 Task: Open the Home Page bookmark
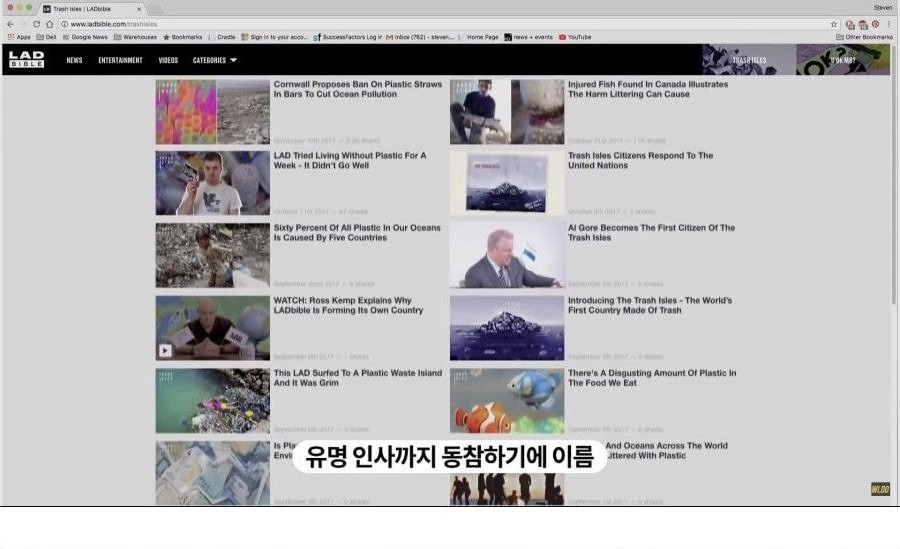click(x=482, y=37)
